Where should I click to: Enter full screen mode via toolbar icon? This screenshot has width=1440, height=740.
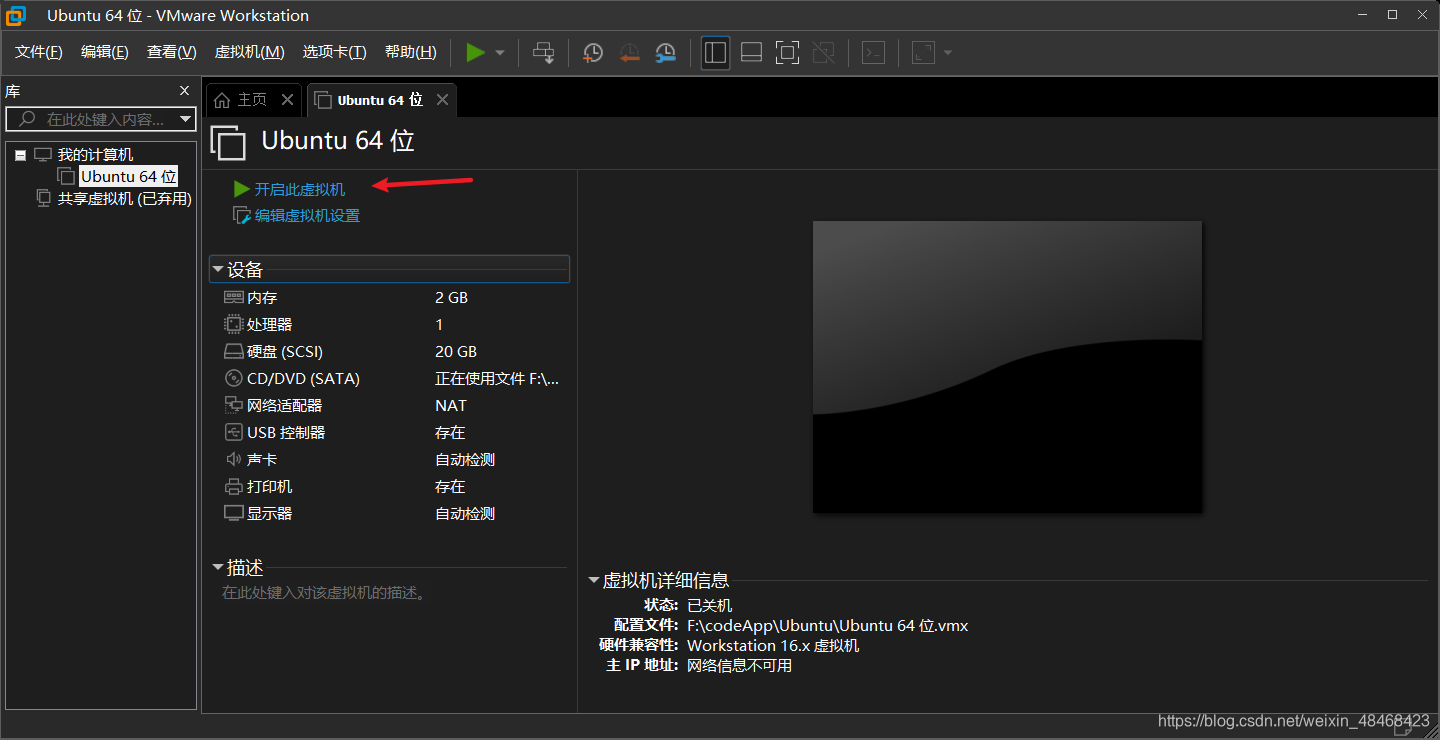[787, 52]
